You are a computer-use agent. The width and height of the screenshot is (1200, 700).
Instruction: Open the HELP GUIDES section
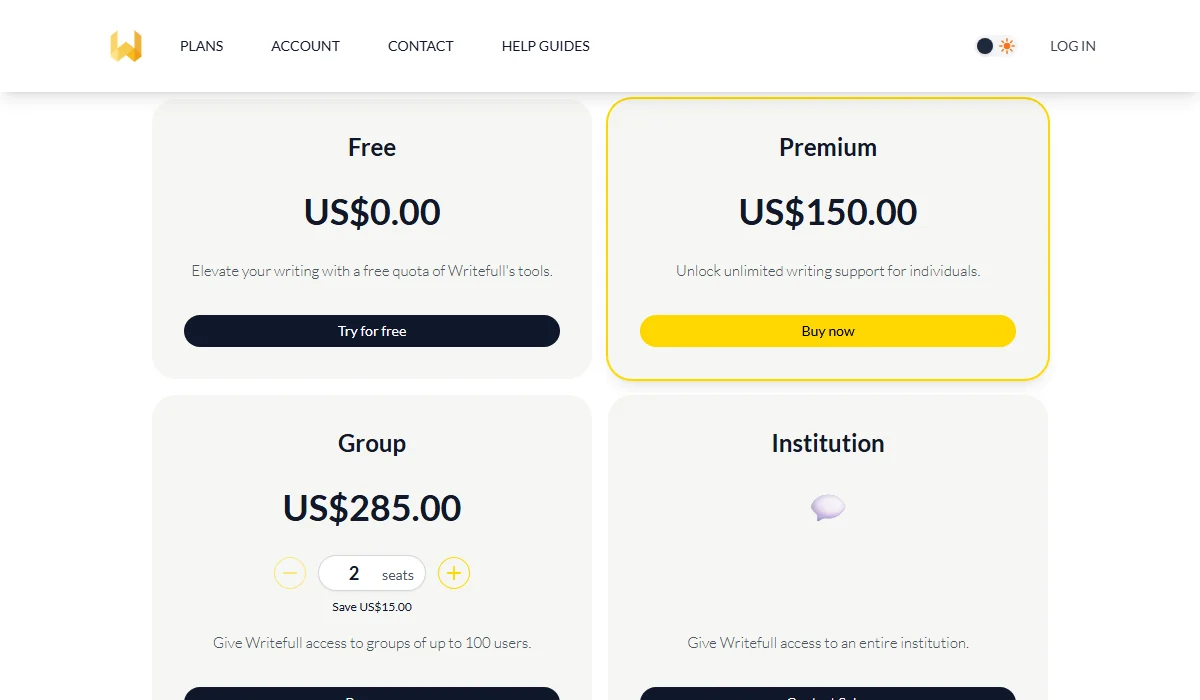coord(545,45)
